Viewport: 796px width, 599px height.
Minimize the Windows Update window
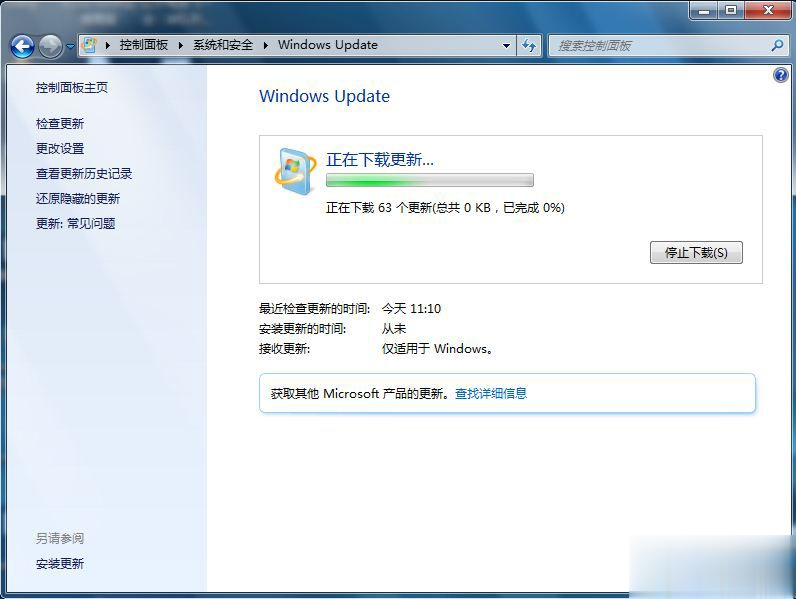pyautogui.click(x=704, y=10)
